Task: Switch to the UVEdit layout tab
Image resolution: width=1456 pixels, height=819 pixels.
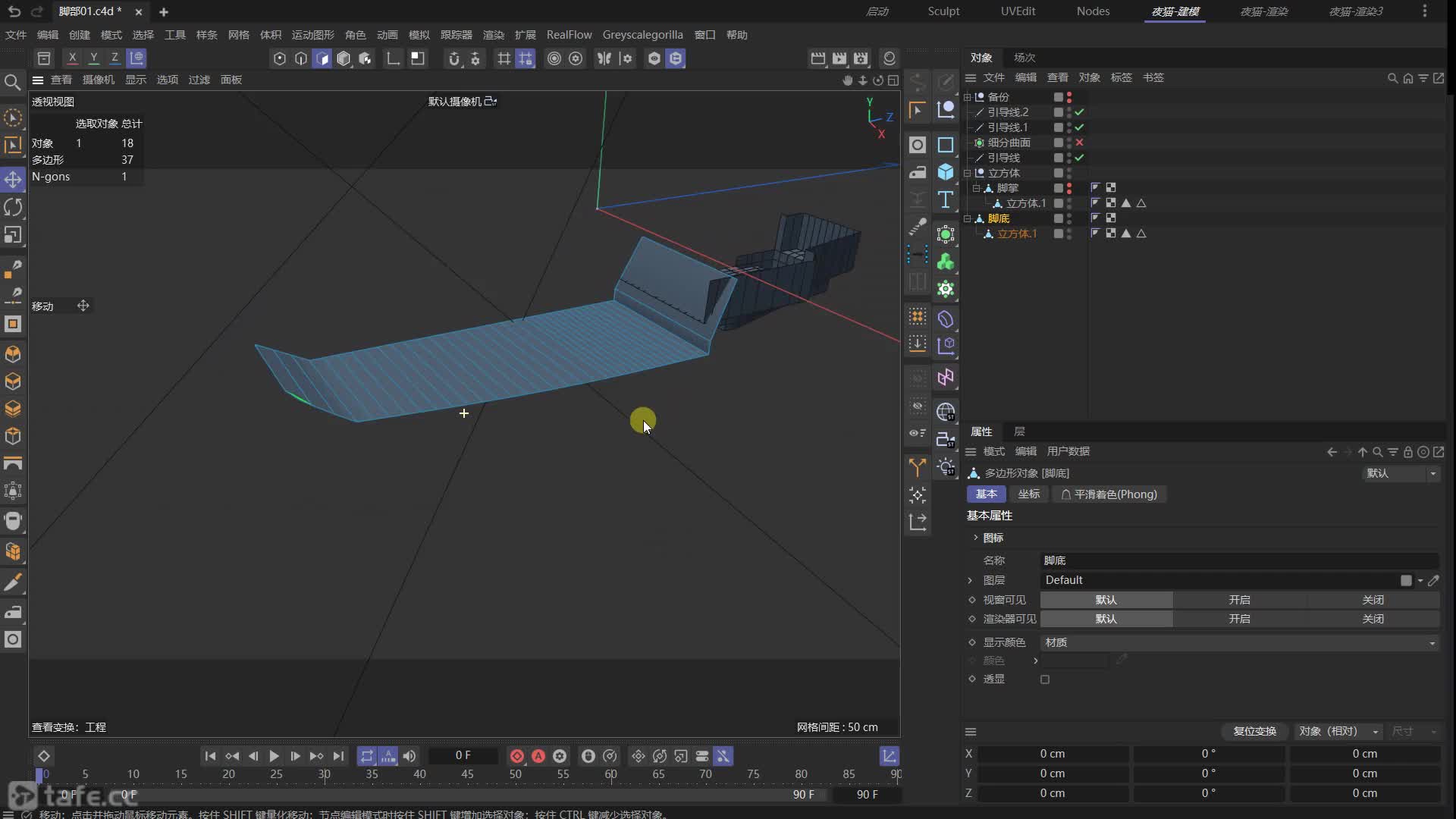Action: click(1018, 11)
